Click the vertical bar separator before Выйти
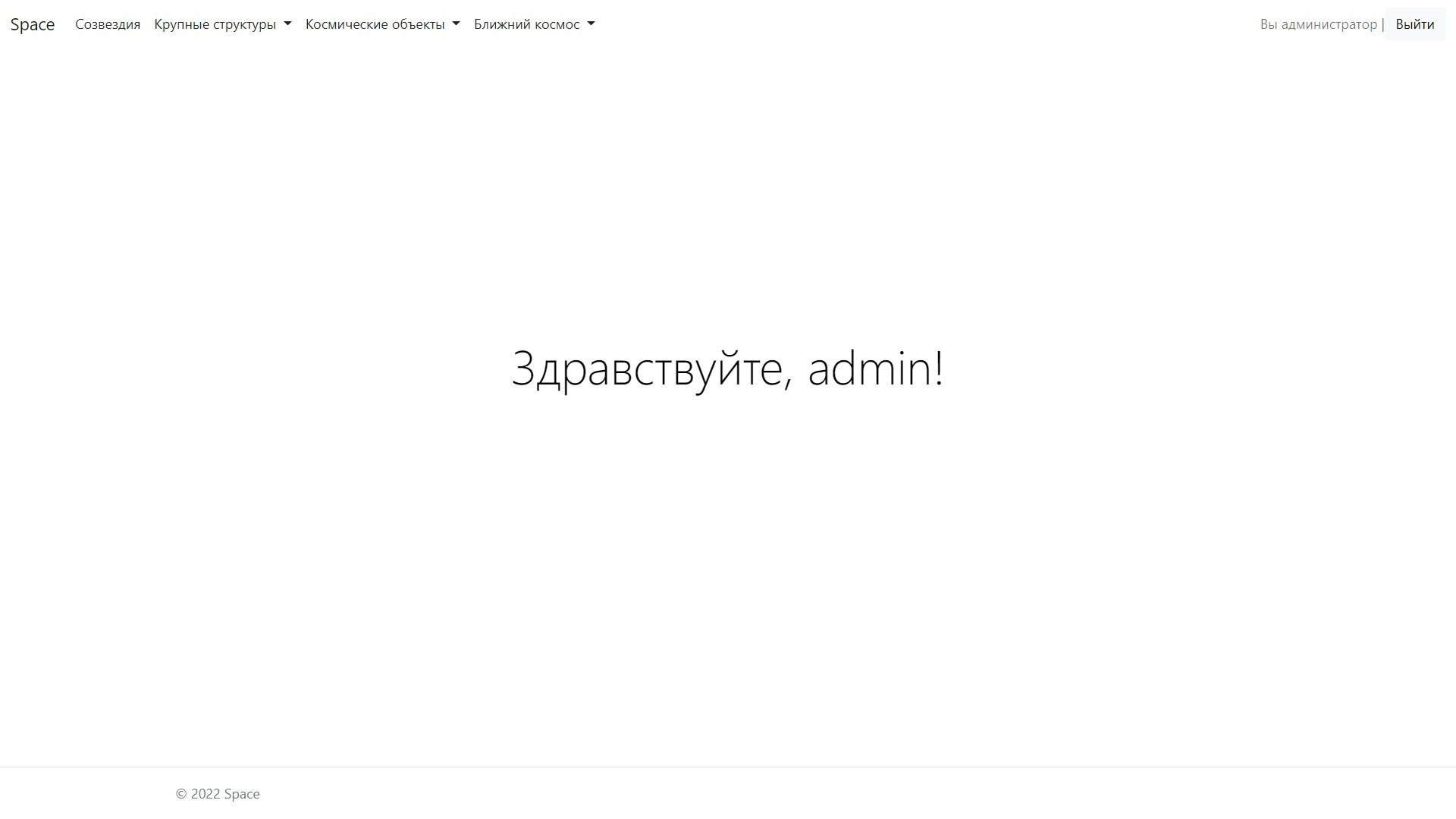Image resolution: width=1456 pixels, height=819 pixels. point(1383,24)
